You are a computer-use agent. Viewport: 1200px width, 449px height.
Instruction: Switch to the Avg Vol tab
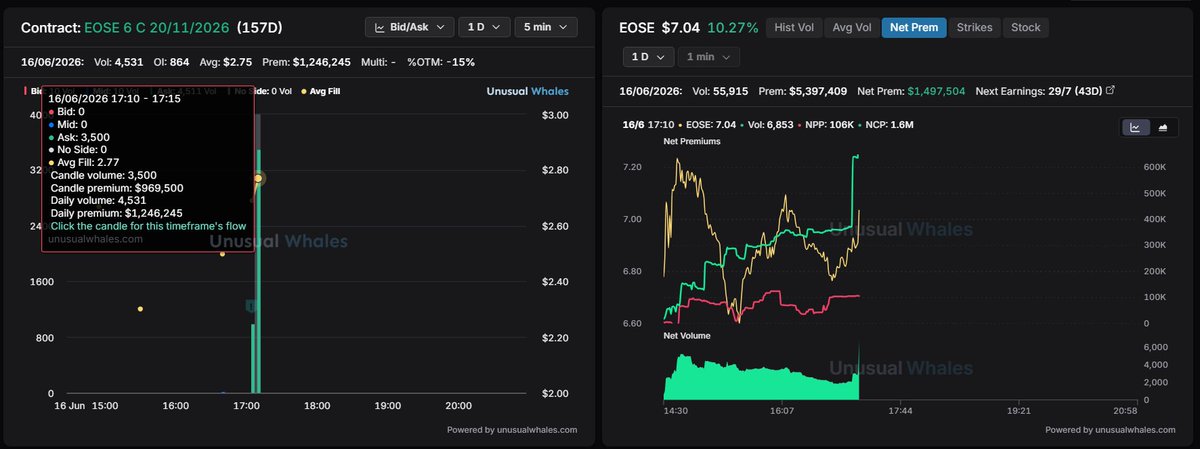pos(851,27)
